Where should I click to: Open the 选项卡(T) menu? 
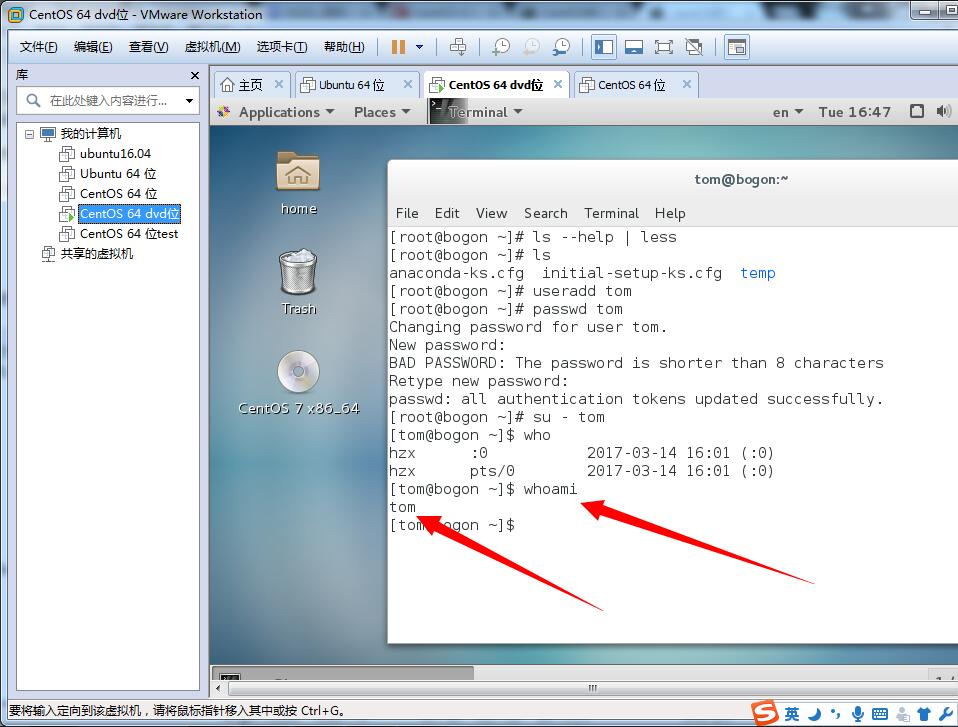[x=282, y=47]
